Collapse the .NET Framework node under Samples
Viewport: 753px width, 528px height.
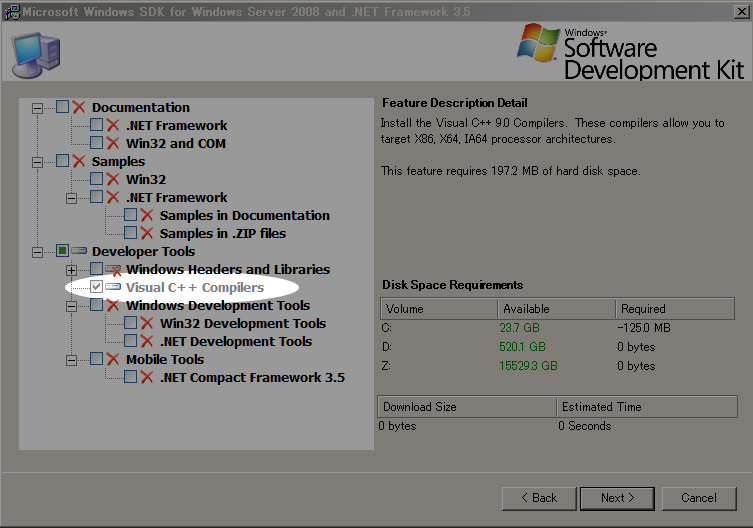(72, 198)
